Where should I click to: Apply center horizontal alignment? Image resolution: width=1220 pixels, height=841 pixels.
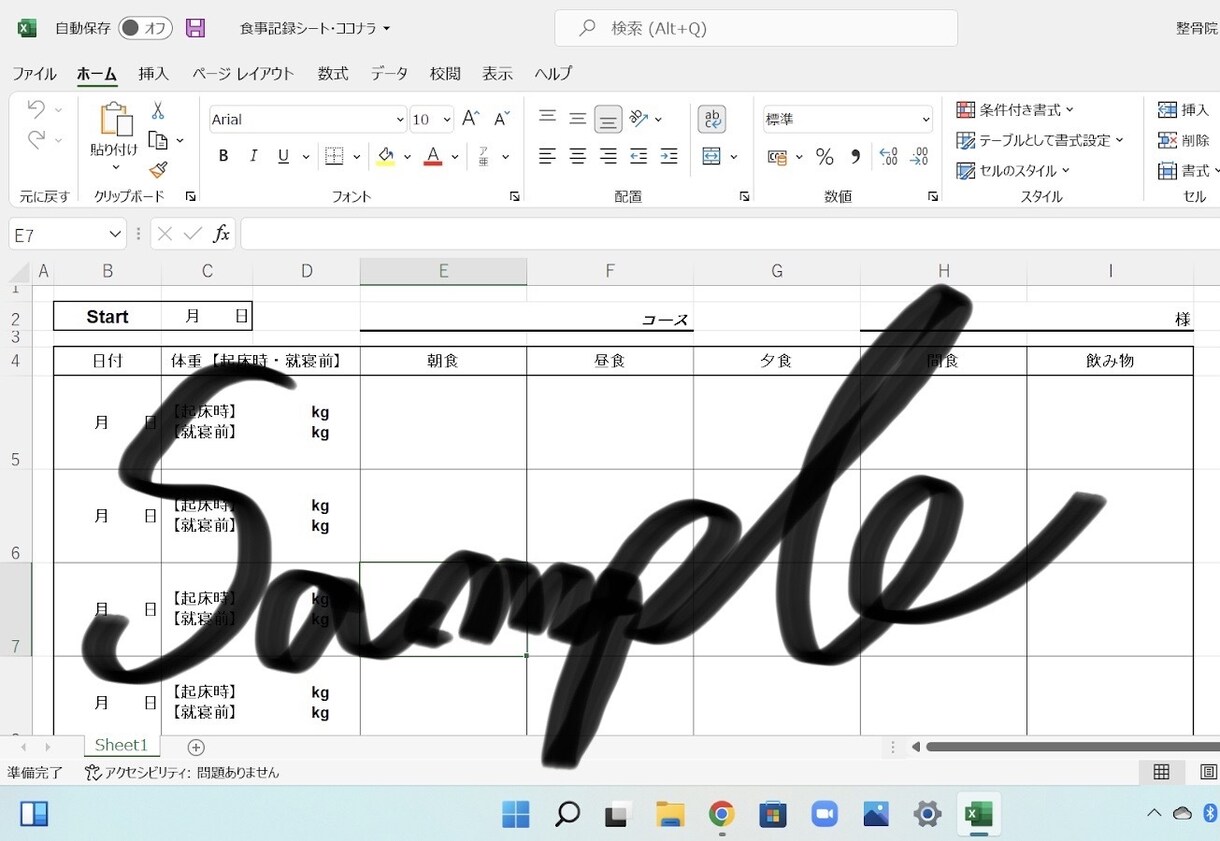[578, 156]
